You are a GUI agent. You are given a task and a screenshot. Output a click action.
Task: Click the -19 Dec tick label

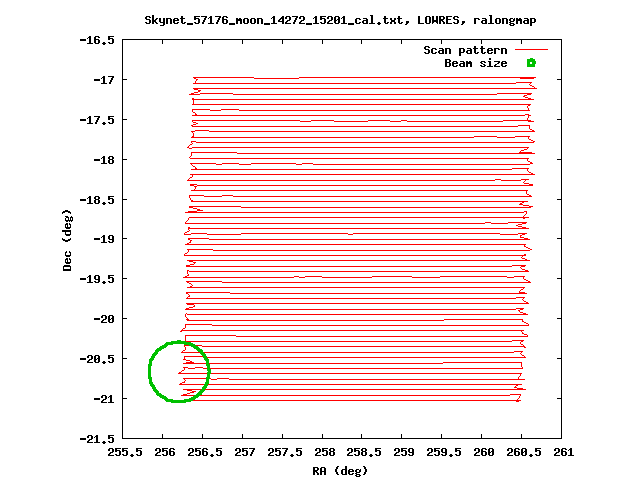point(104,239)
